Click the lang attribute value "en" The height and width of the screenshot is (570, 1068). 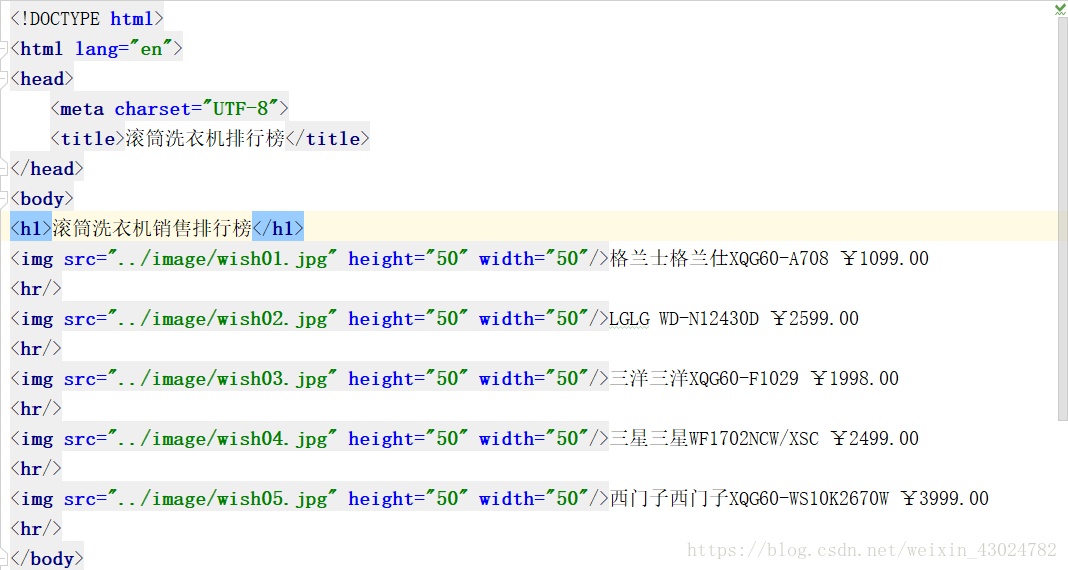151,49
